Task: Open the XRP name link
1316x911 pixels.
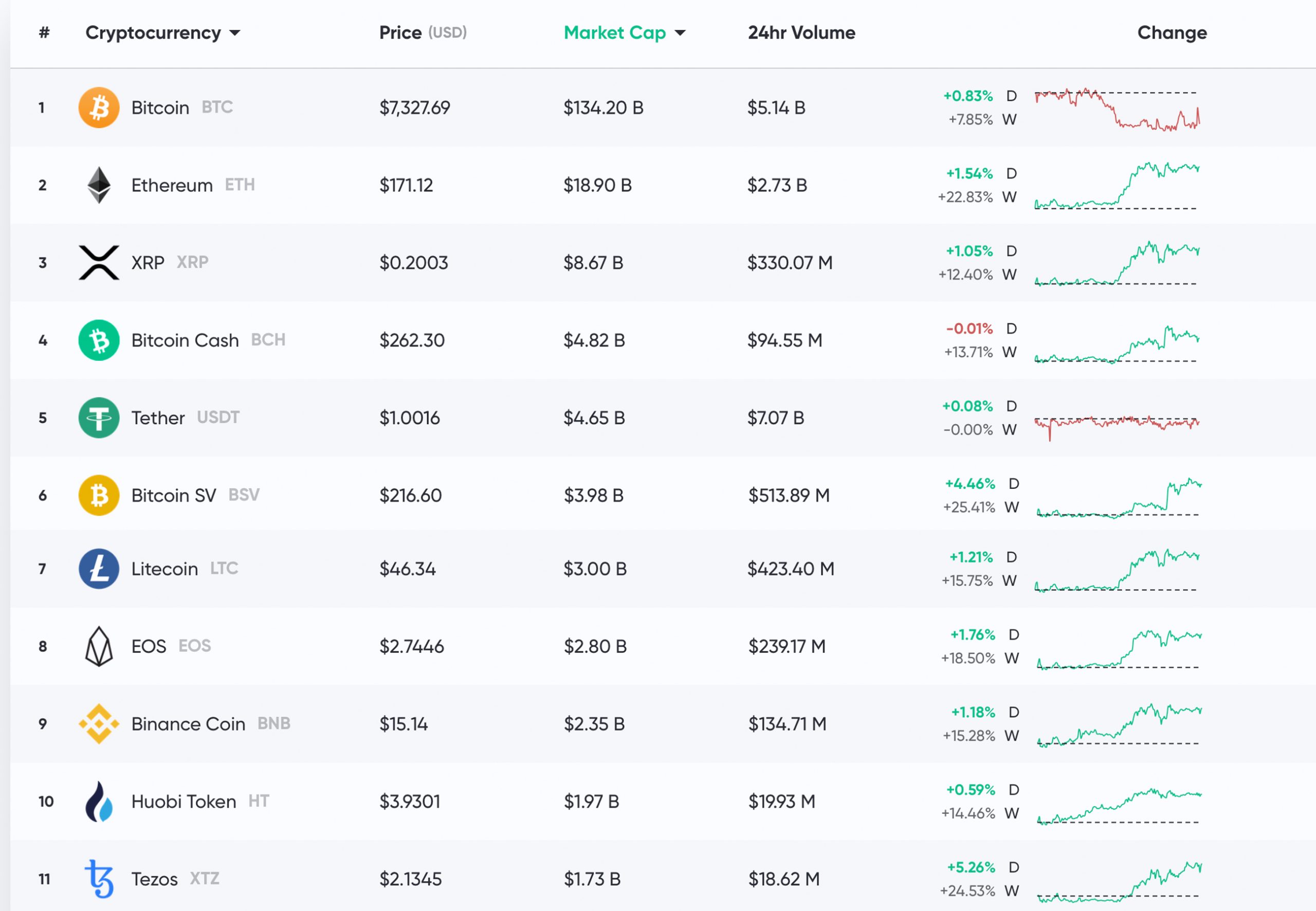Action: coord(148,263)
